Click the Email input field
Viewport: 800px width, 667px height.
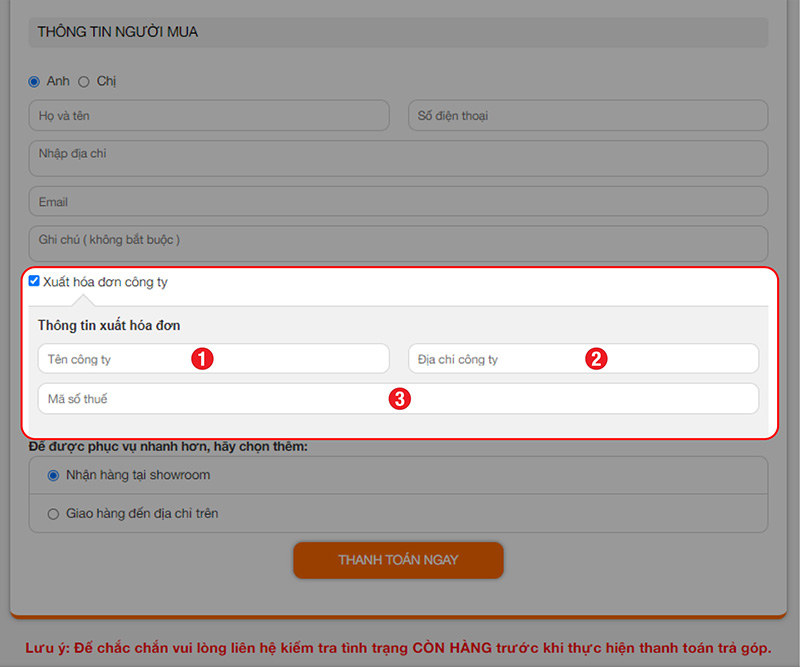[x=398, y=202]
